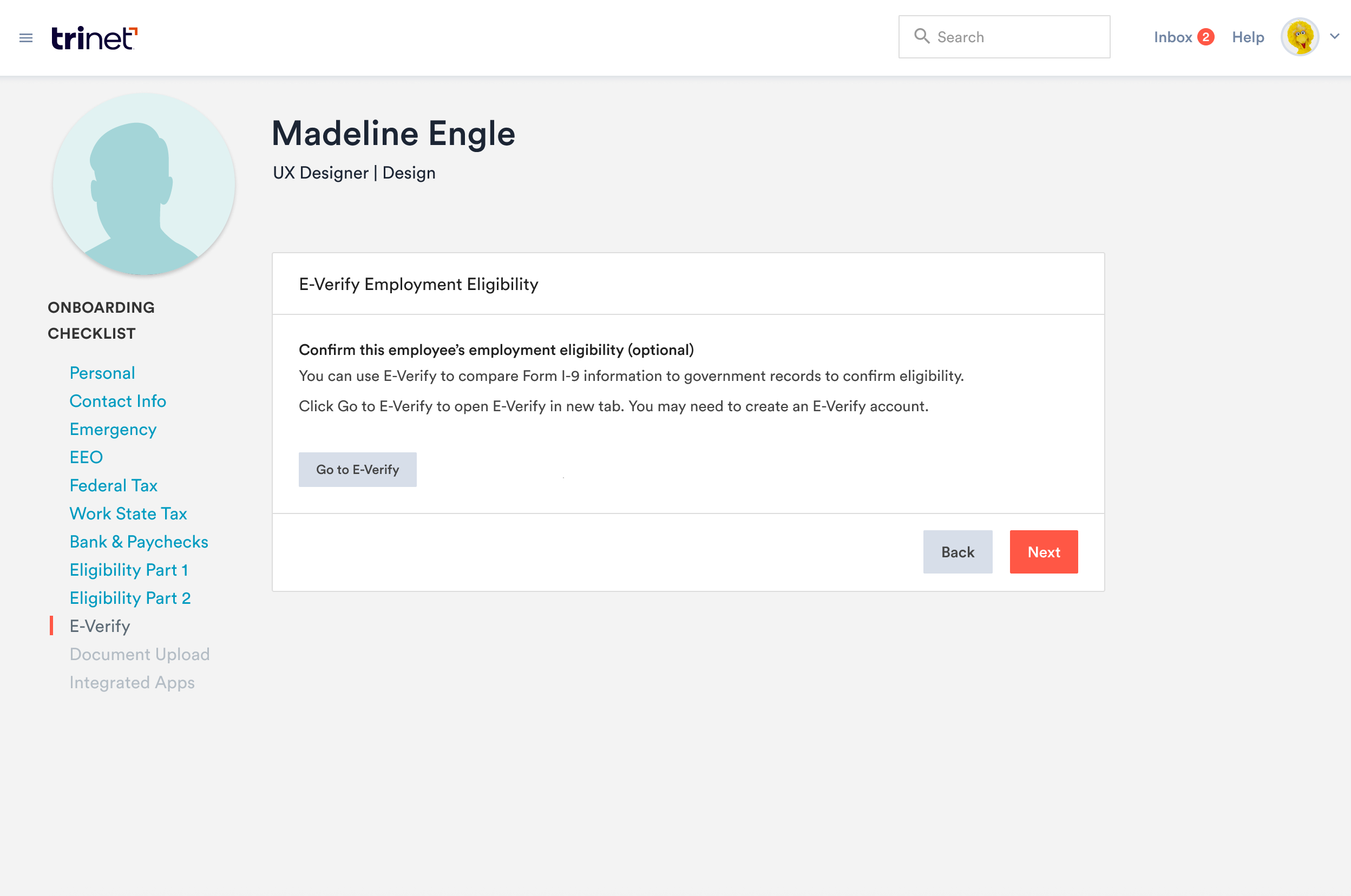Open Personal checklist section
Screen dimensions: 1351x896
[x=102, y=373]
